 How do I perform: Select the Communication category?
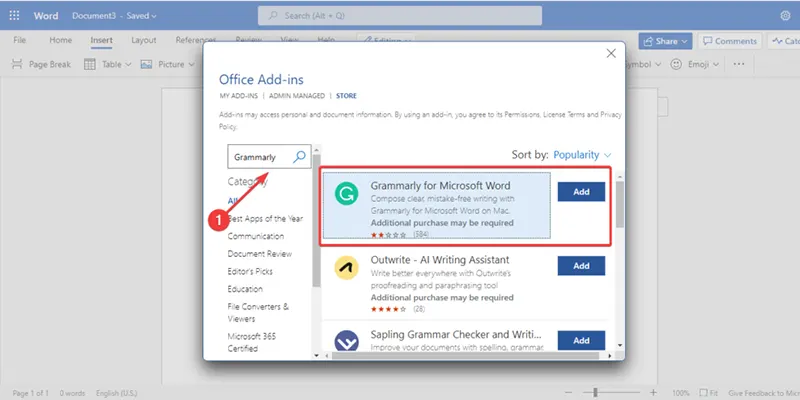tap(256, 236)
